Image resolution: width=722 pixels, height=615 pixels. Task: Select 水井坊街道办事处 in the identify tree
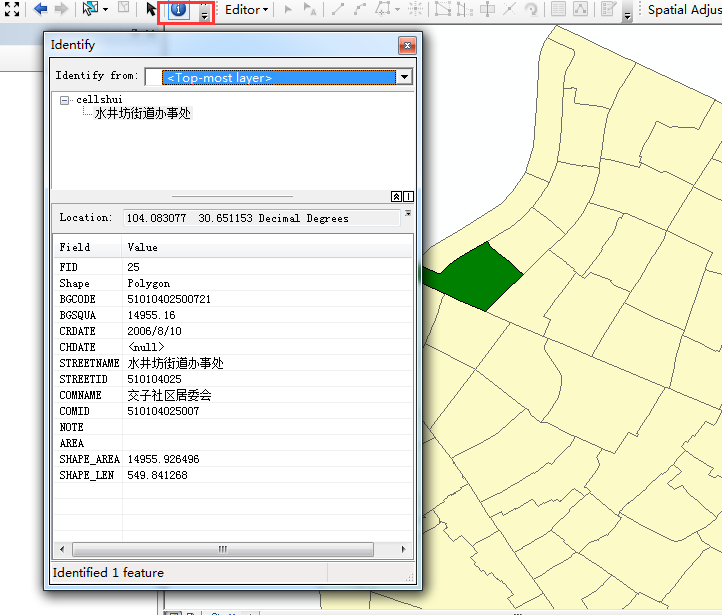[x=142, y=114]
